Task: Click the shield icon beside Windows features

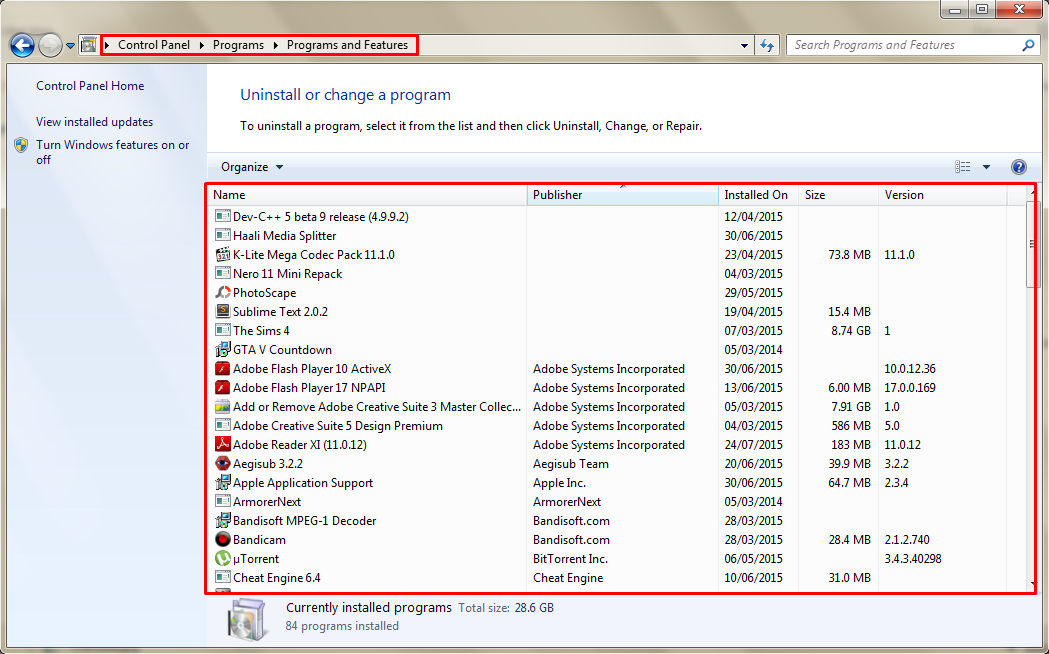Action: coord(21,145)
